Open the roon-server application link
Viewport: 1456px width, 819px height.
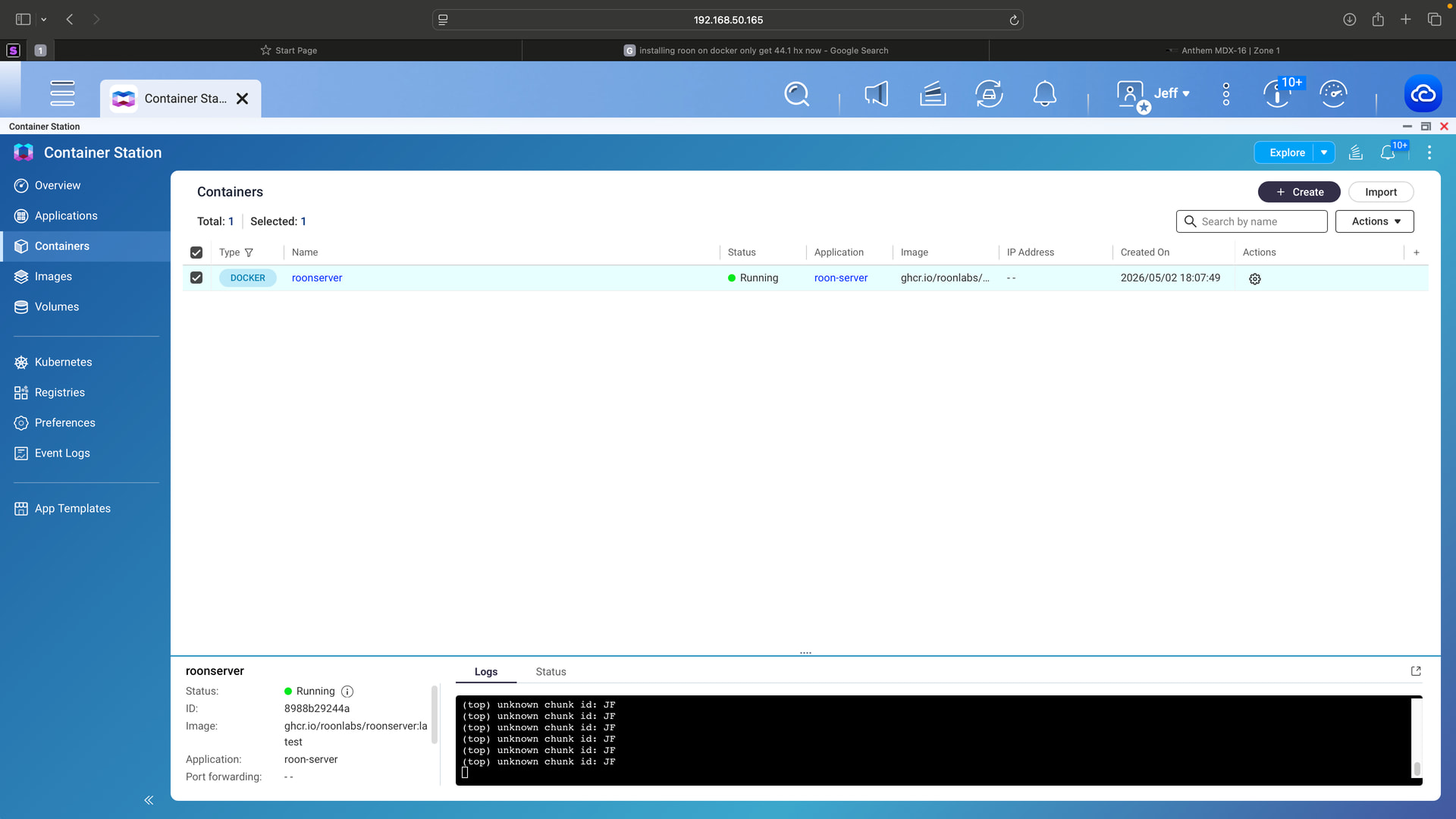tap(841, 278)
